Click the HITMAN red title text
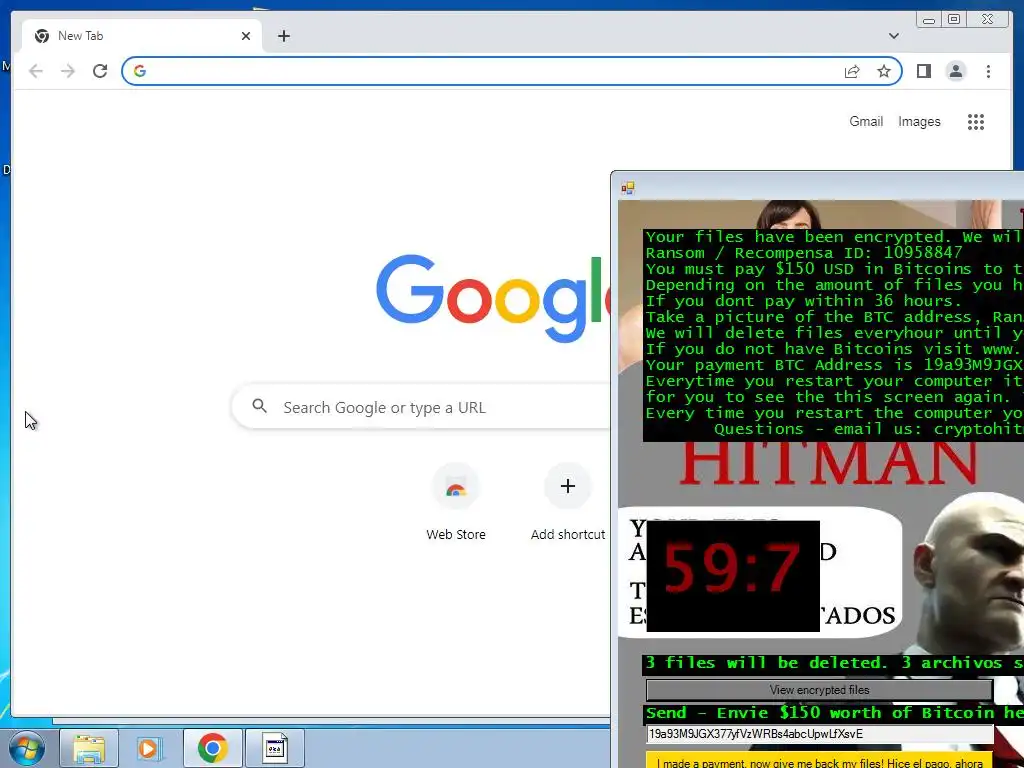 click(x=828, y=463)
